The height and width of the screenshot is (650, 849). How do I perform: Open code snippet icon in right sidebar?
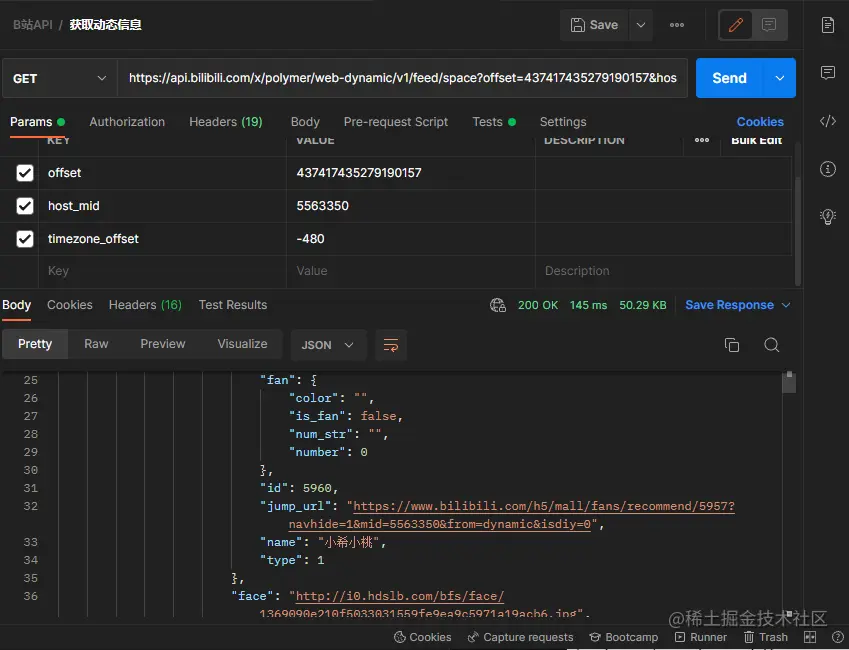[827, 121]
